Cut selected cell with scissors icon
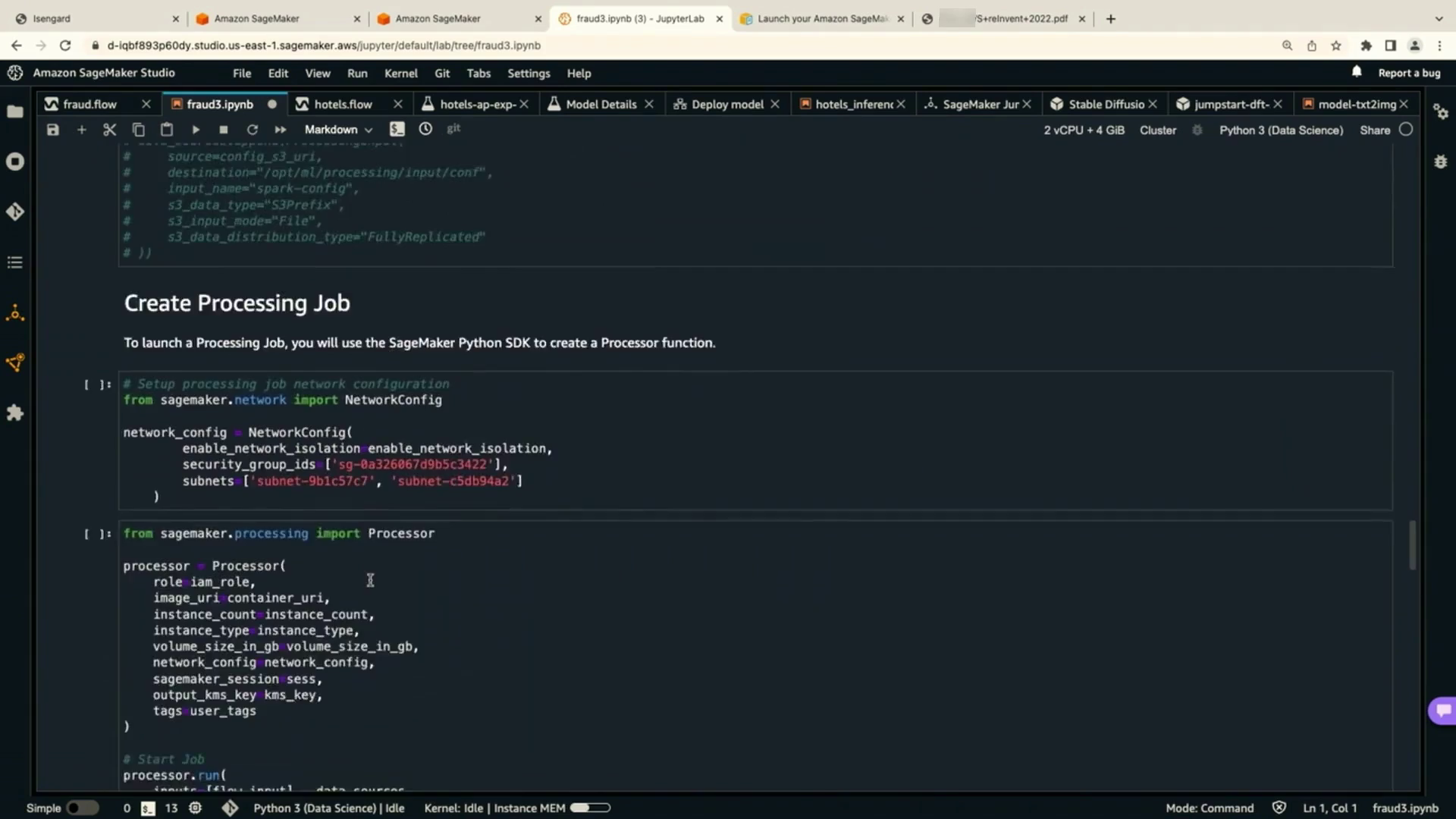The height and width of the screenshot is (819, 1456). [x=109, y=130]
